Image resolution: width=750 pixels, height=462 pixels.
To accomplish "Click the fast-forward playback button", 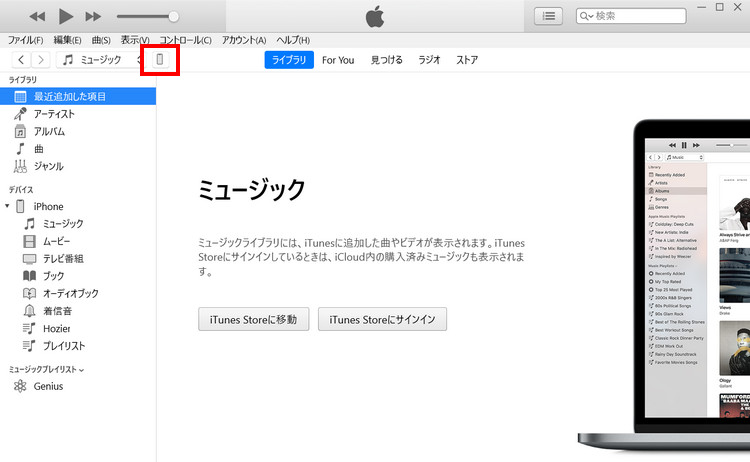I will coord(93,17).
